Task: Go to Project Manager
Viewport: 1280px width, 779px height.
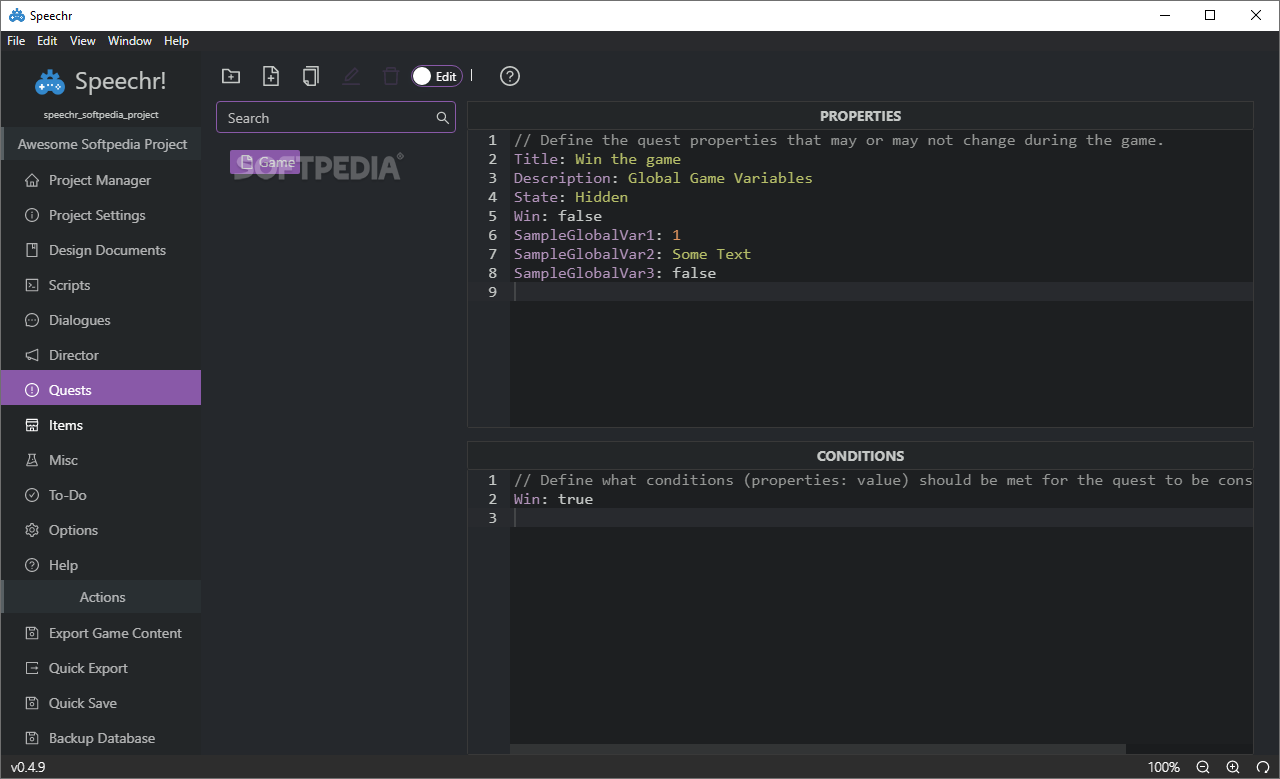Action: click(x=101, y=180)
